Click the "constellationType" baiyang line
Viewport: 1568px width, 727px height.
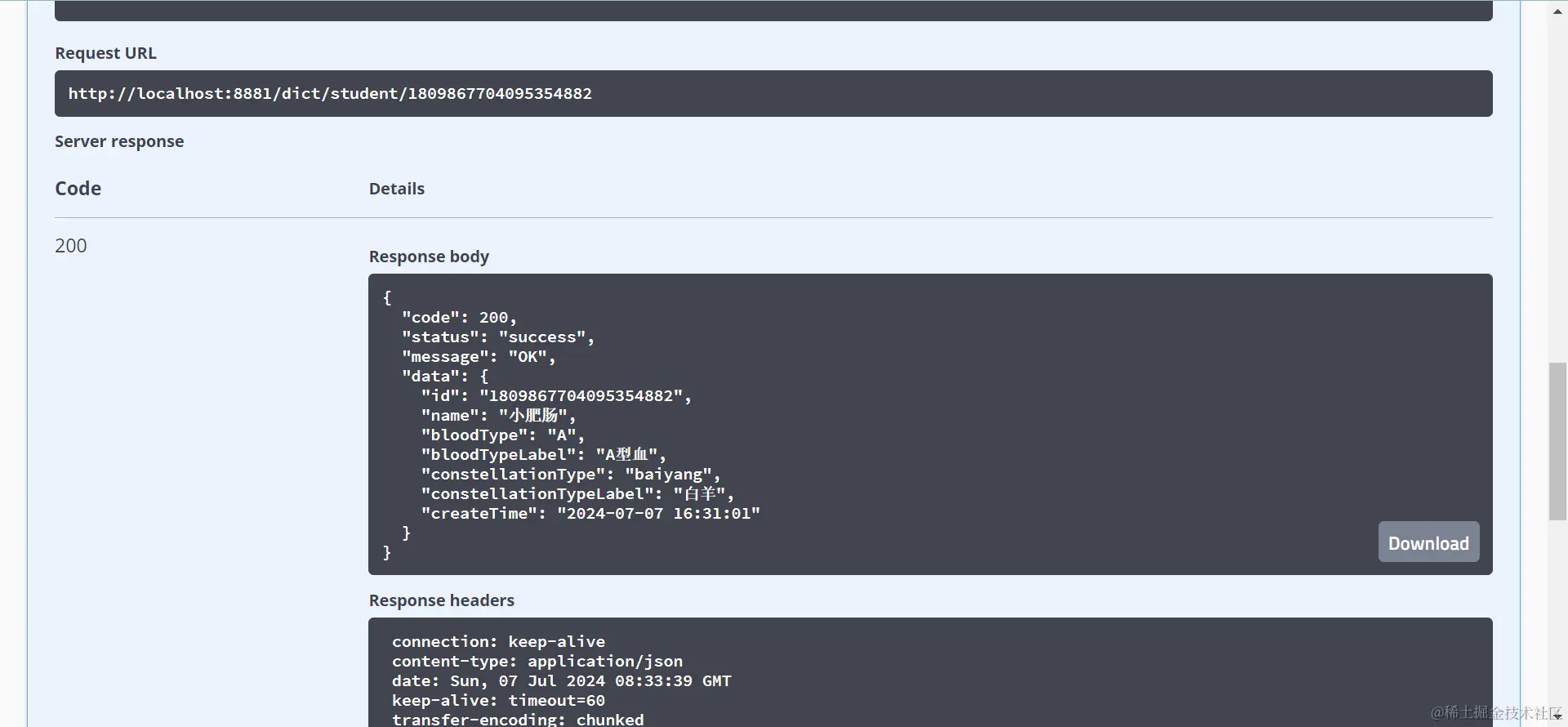(x=571, y=475)
